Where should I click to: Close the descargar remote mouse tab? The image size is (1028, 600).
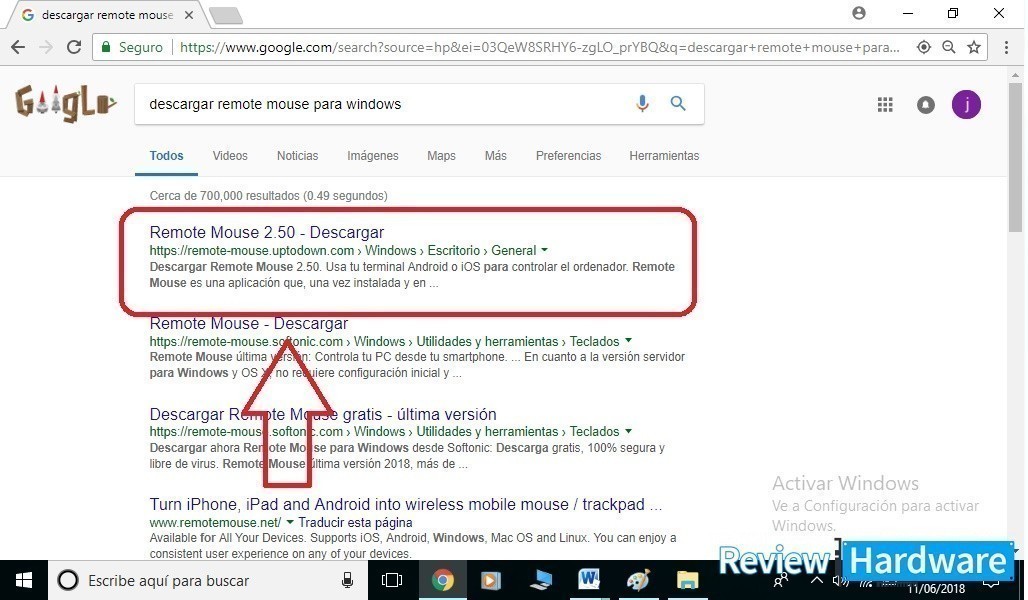pos(189,14)
